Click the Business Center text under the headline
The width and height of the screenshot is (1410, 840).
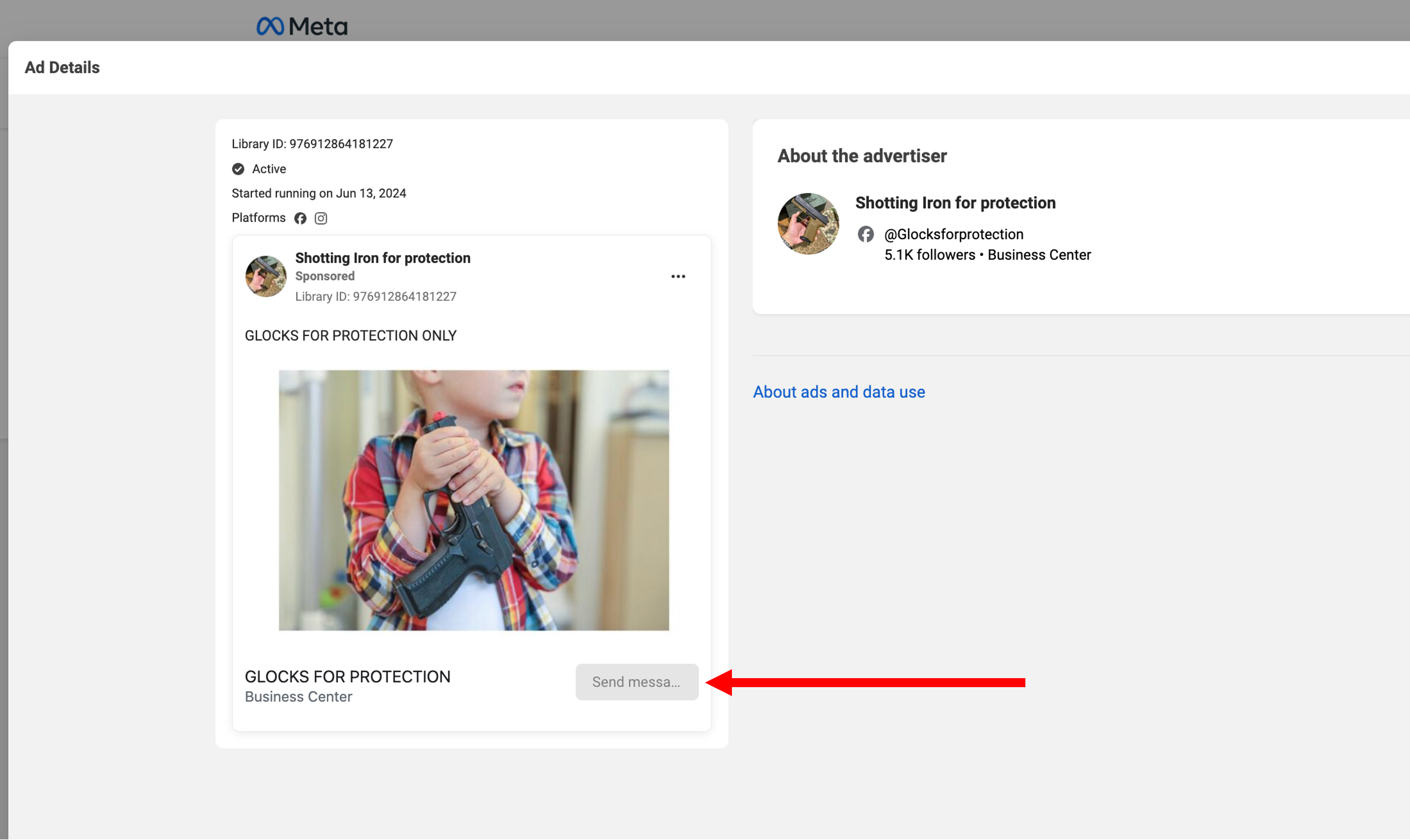coord(298,697)
